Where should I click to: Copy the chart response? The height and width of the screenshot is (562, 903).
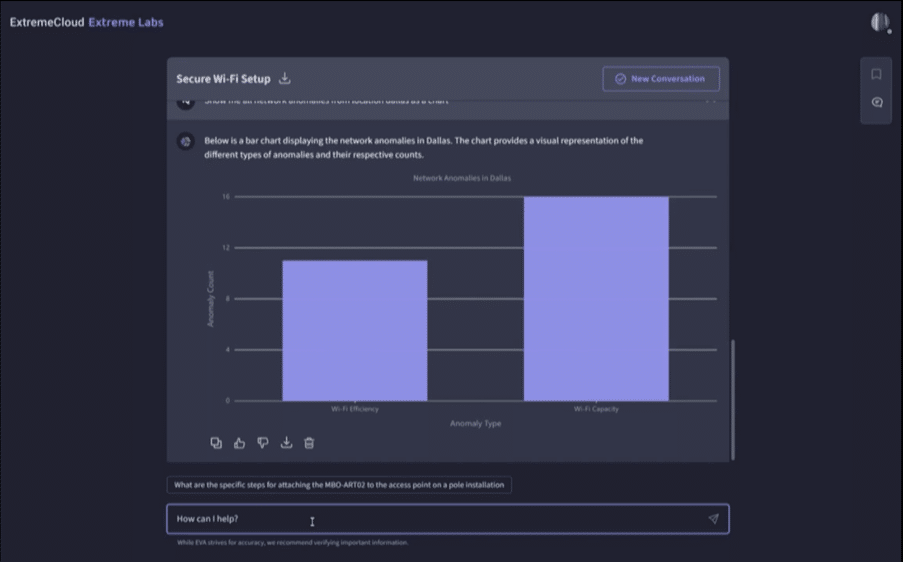click(216, 443)
